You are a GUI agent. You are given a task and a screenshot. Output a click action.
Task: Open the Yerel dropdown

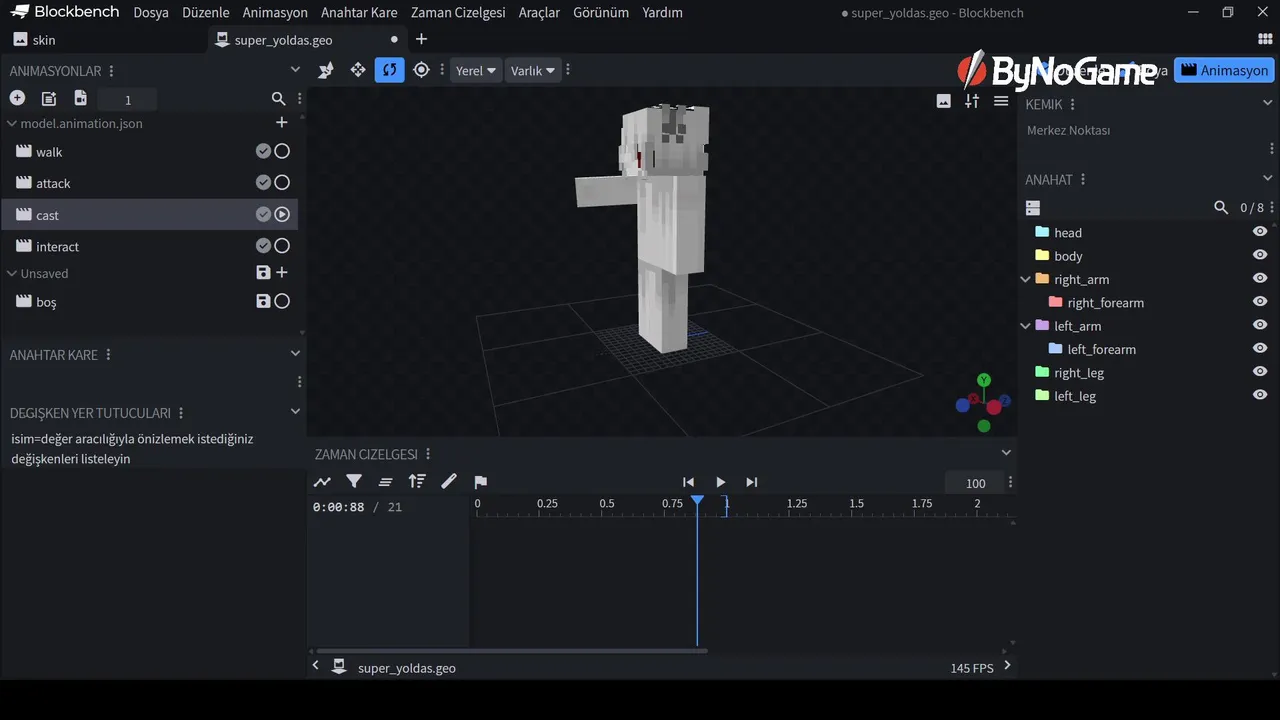pyautogui.click(x=475, y=71)
